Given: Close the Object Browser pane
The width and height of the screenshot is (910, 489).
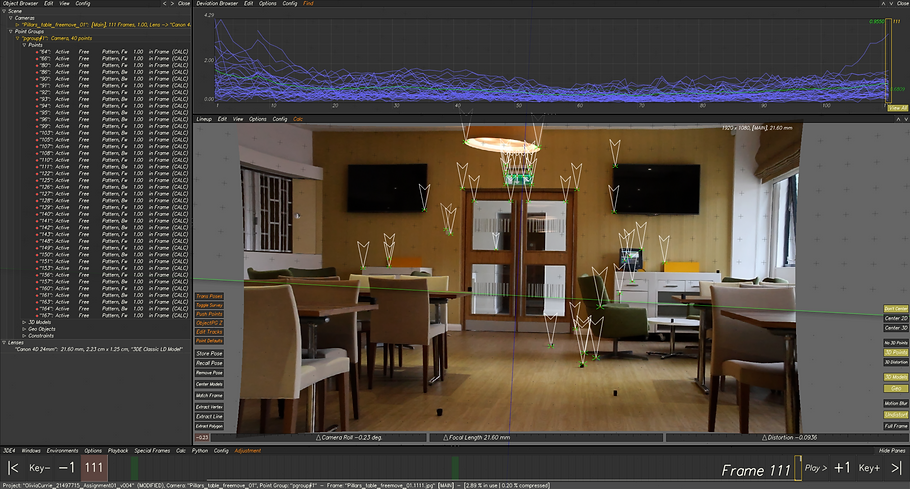Looking at the screenshot, I should point(184,3).
